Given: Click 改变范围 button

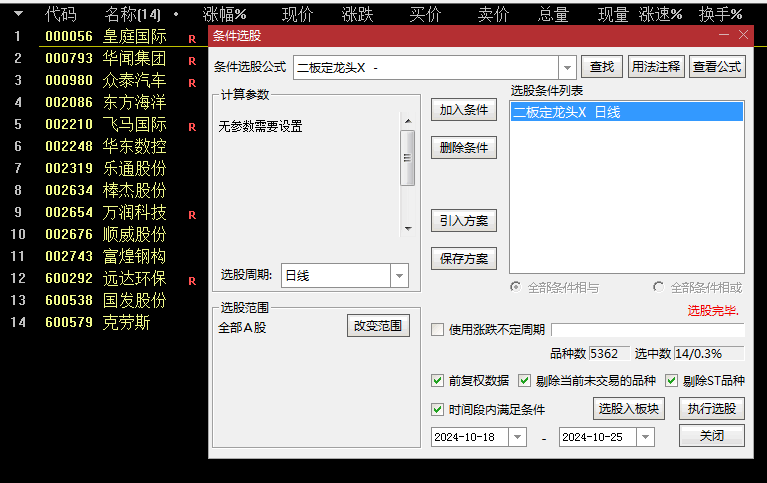Looking at the screenshot, I should tap(378, 325).
